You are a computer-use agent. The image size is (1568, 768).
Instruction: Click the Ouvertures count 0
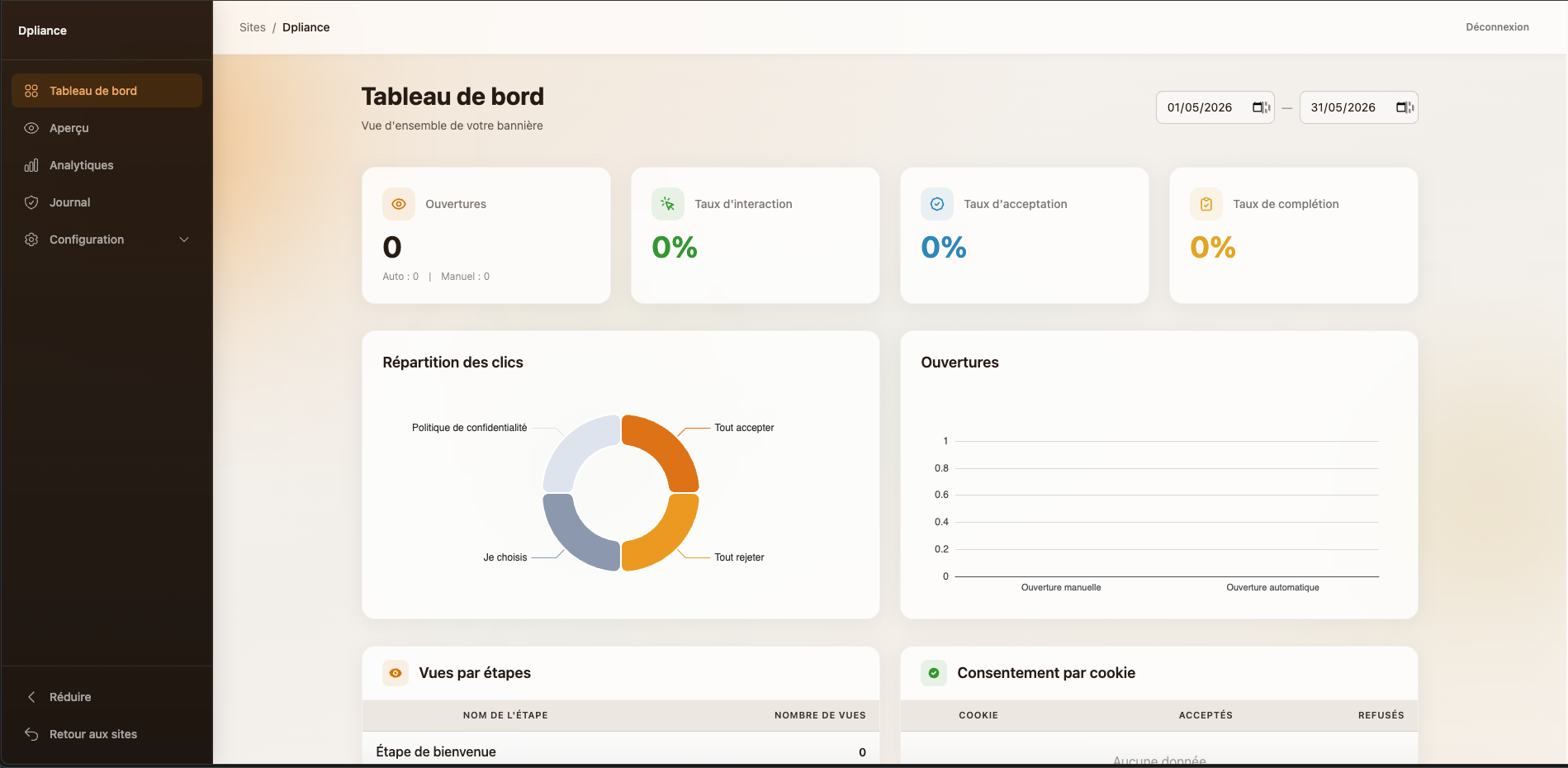tap(392, 247)
